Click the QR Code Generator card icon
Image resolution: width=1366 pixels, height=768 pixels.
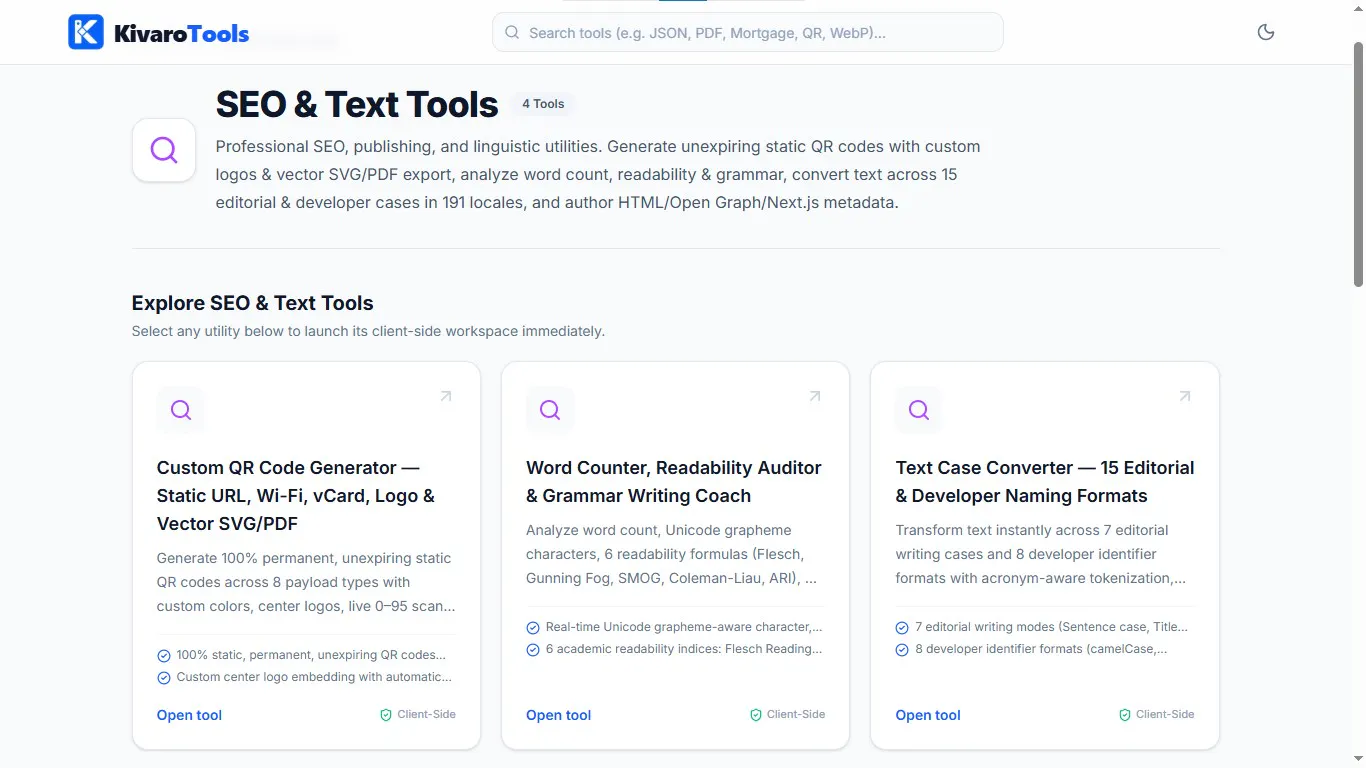pyautogui.click(x=181, y=410)
